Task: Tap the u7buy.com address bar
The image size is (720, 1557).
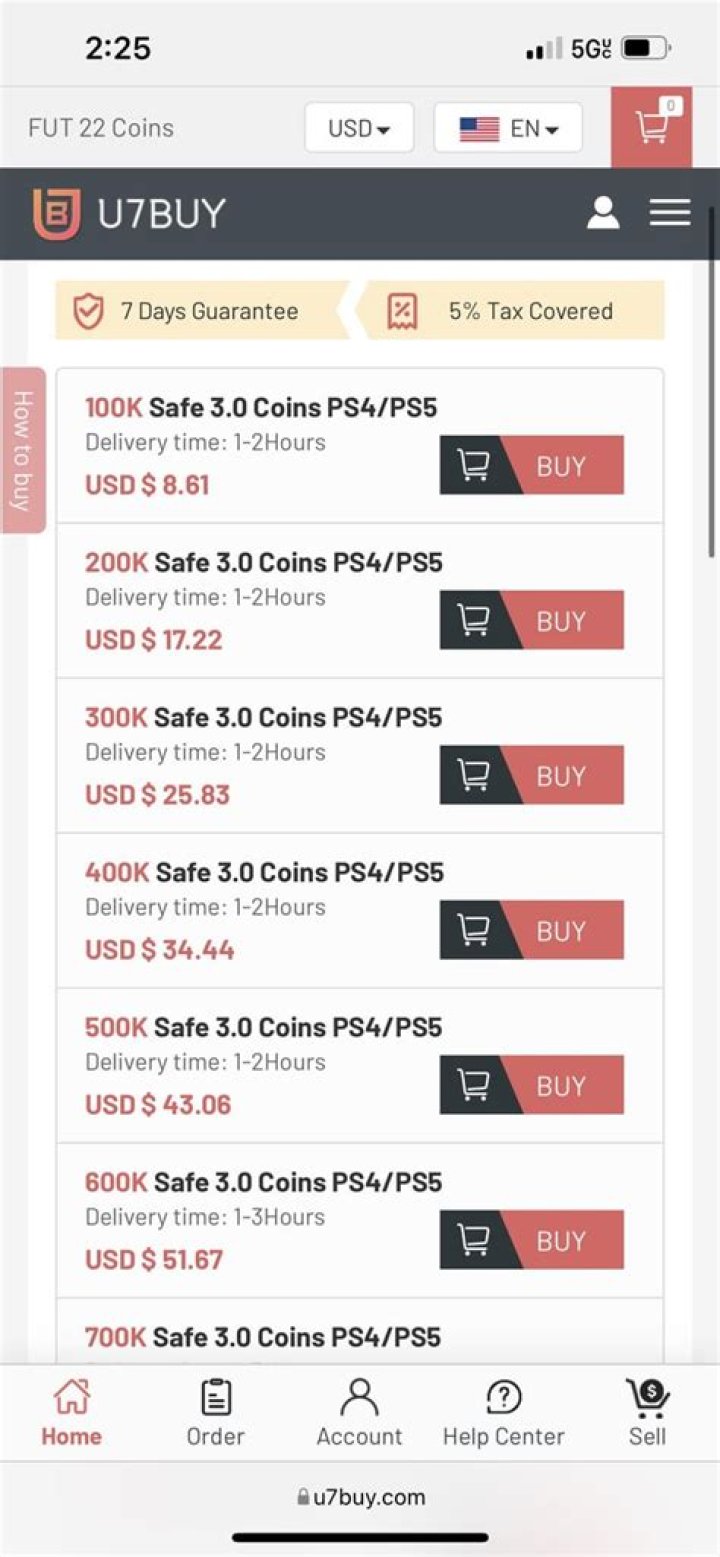Action: click(x=360, y=1497)
